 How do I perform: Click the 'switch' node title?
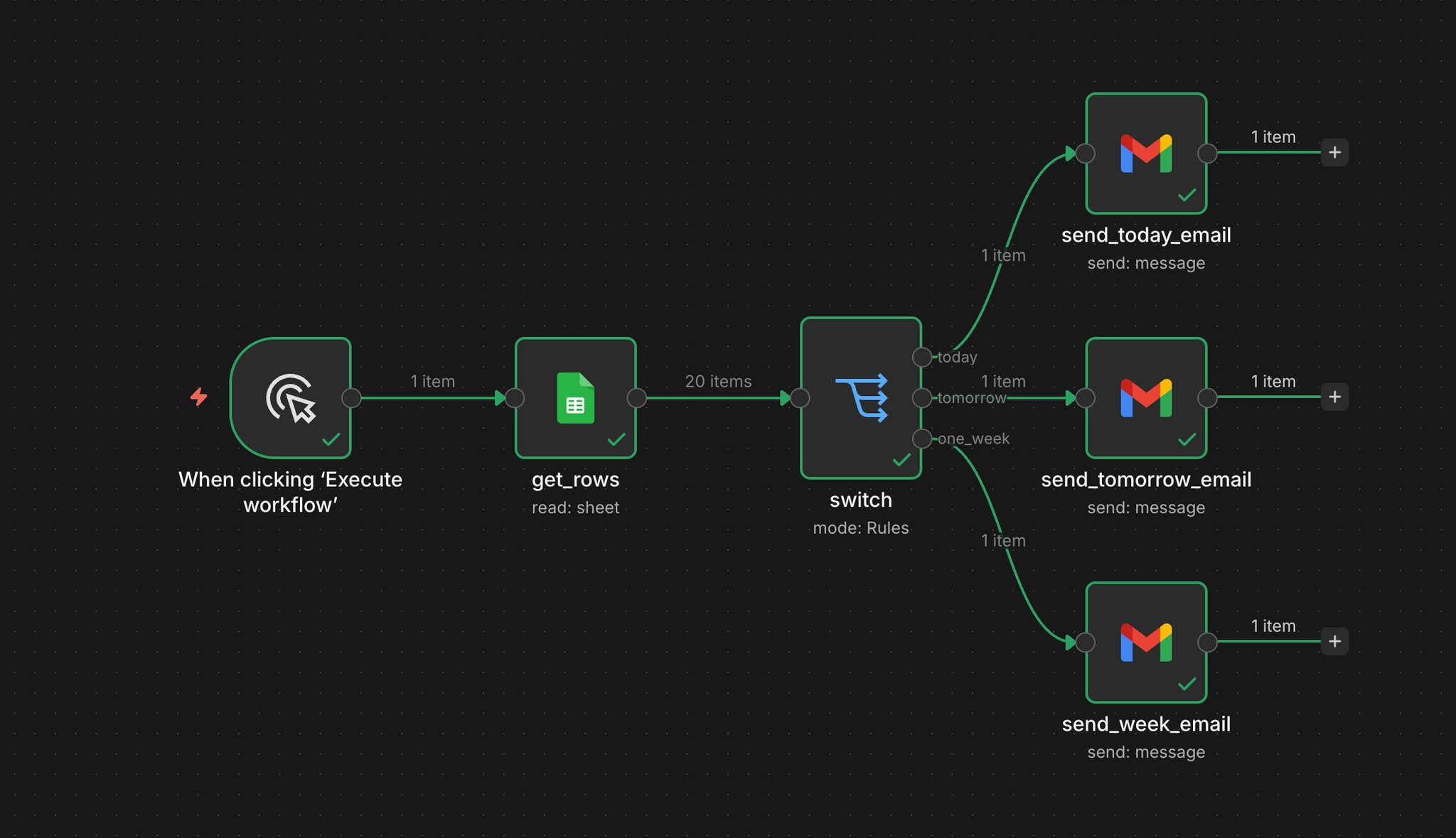(x=861, y=500)
